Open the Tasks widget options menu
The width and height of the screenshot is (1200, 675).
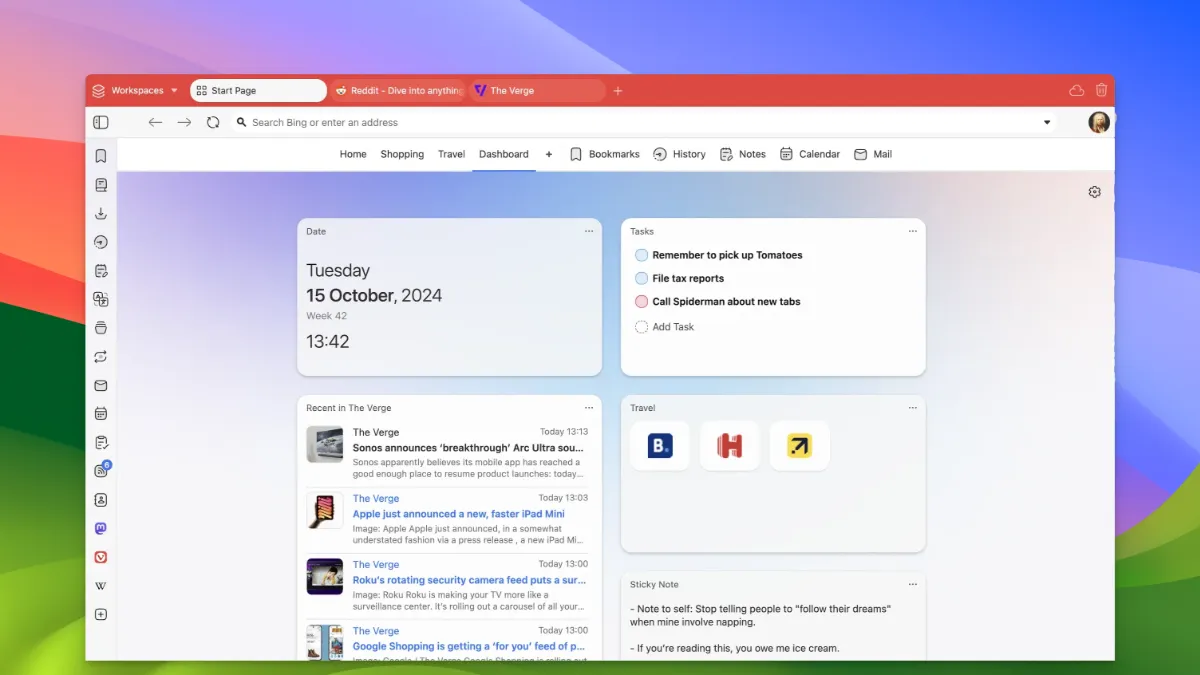pos(912,231)
